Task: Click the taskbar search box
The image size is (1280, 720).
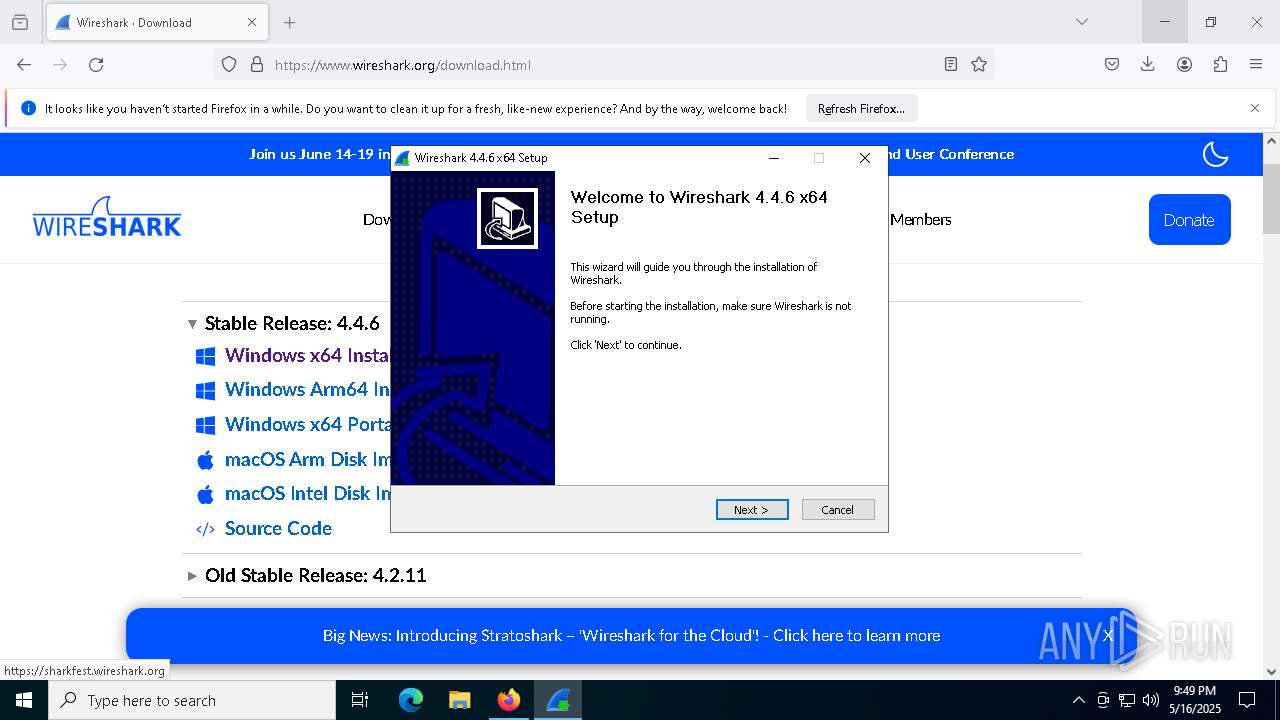Action: point(192,700)
